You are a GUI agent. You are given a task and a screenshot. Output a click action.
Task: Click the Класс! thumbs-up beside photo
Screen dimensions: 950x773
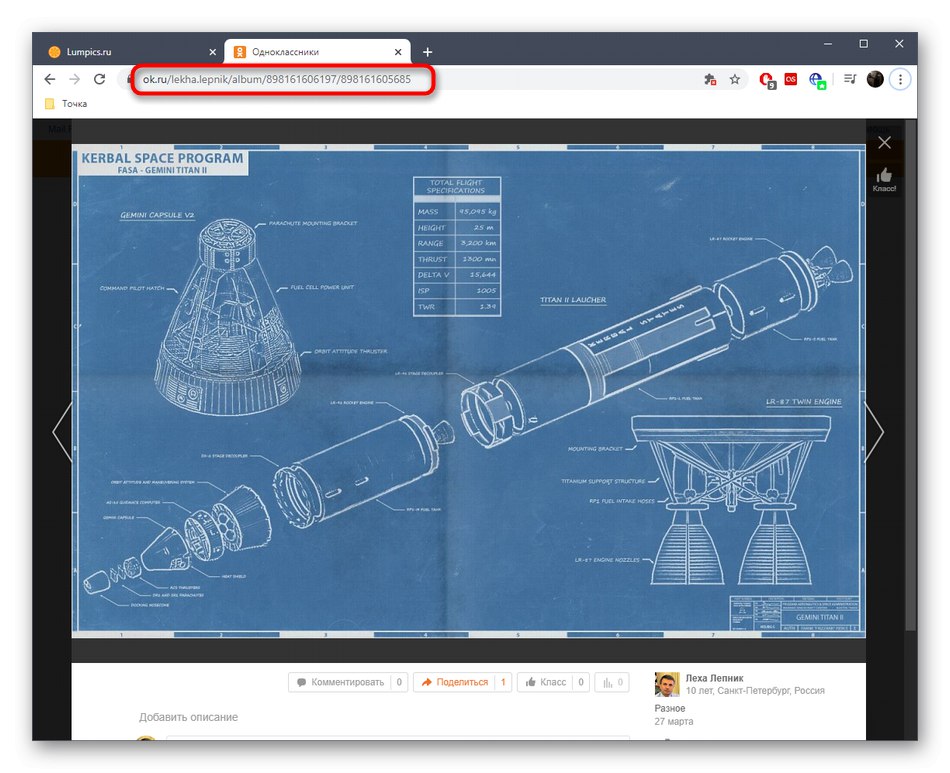(x=884, y=180)
